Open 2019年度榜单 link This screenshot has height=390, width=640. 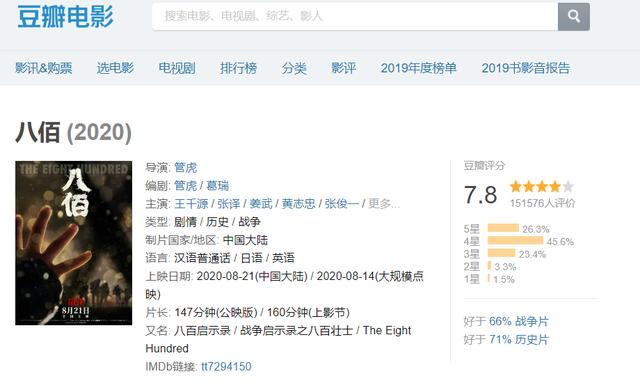coord(418,68)
